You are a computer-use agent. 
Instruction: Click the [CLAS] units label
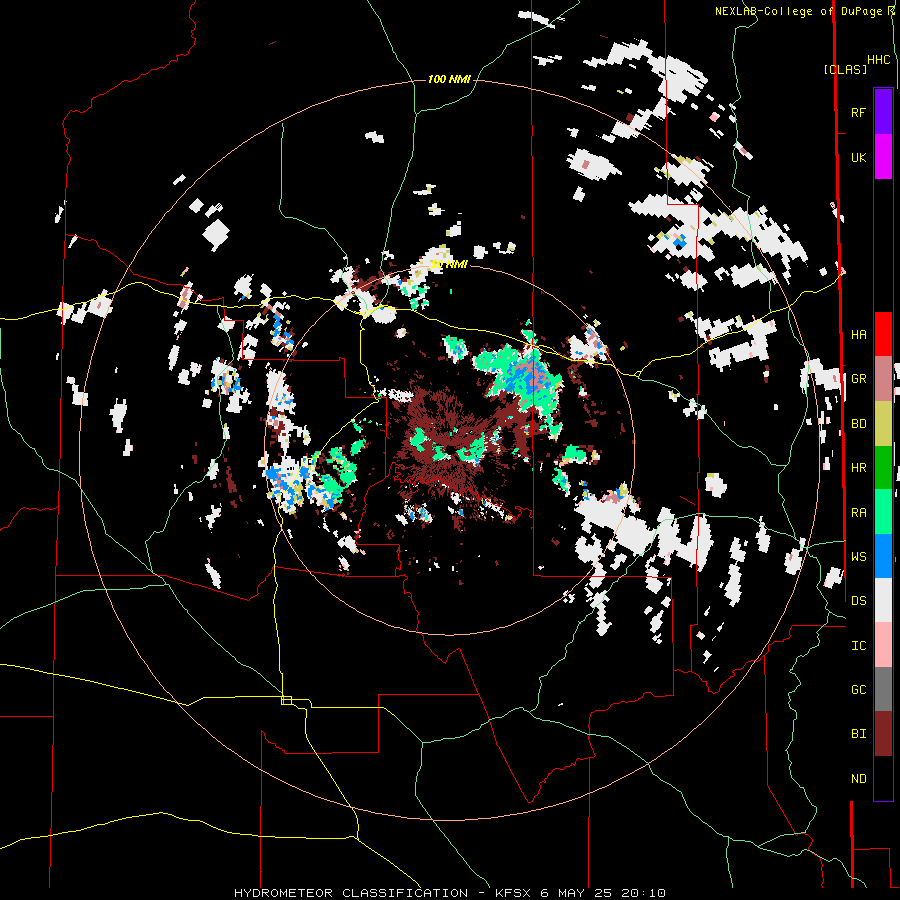[x=845, y=69]
